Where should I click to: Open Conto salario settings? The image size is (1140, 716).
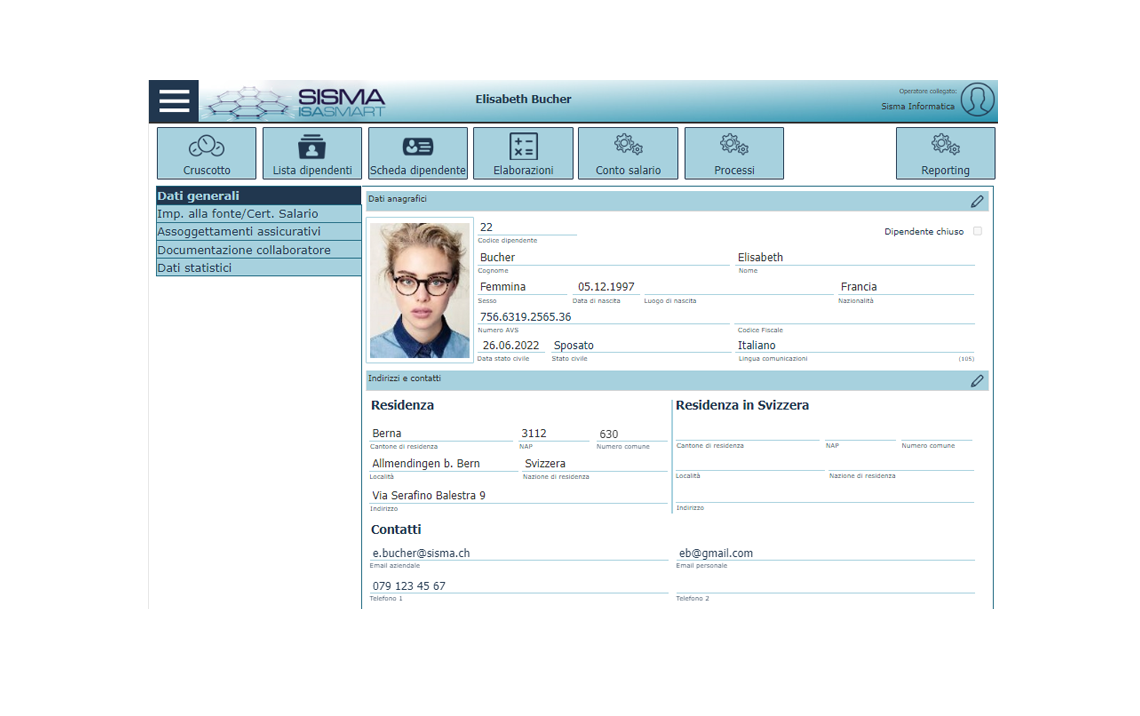[x=628, y=153]
